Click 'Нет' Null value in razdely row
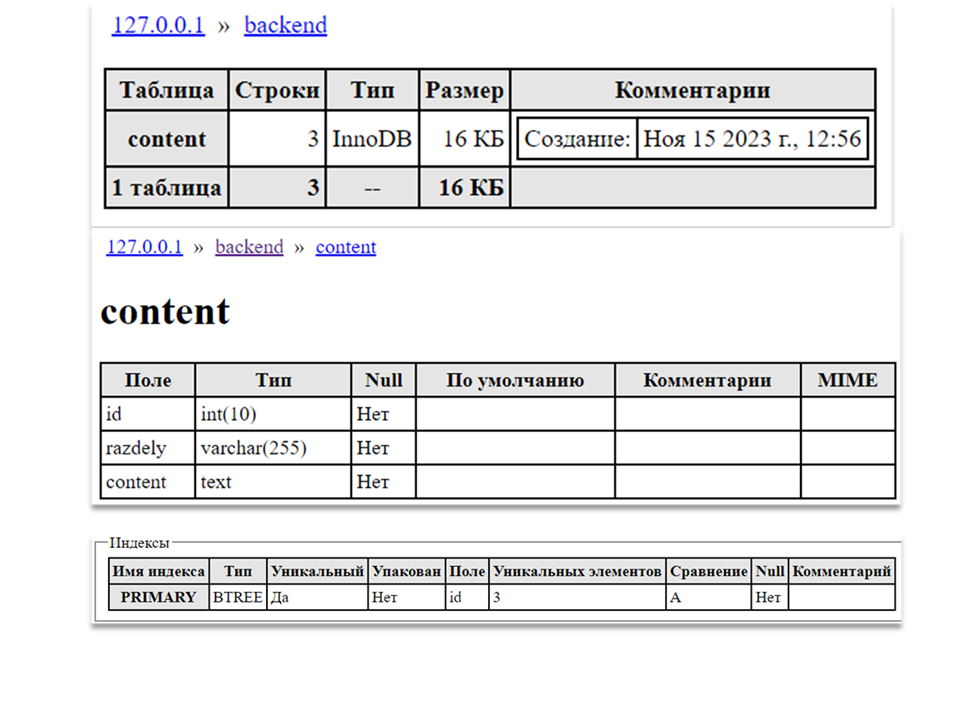The width and height of the screenshot is (960, 720). pyautogui.click(x=384, y=448)
